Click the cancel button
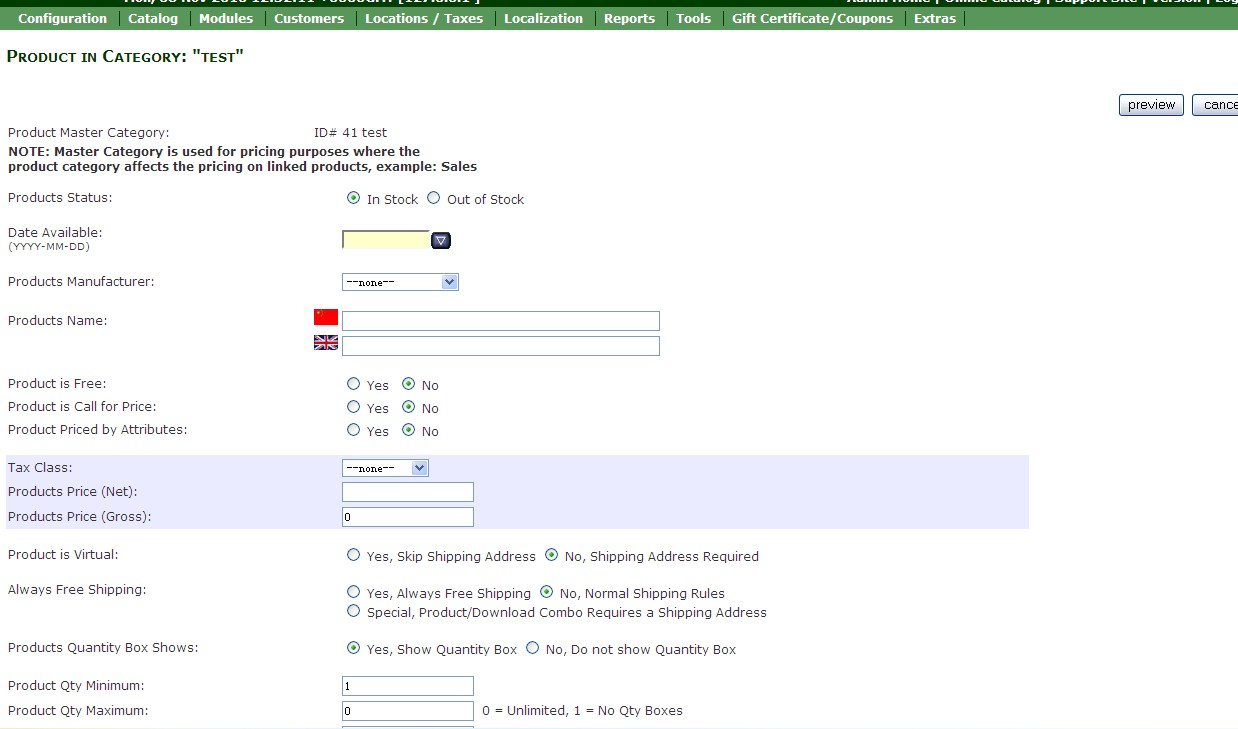 tap(1216, 105)
